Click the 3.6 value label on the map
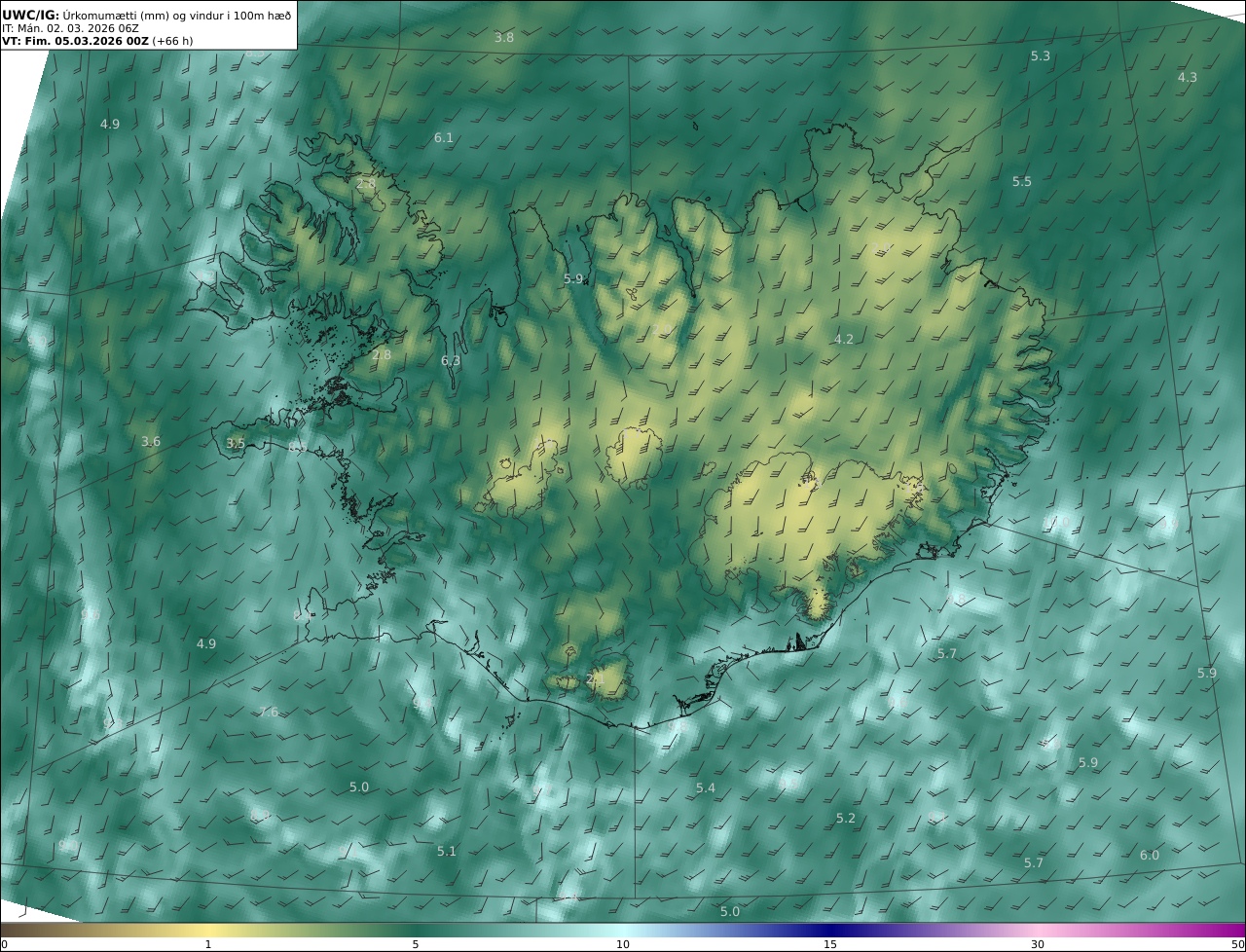This screenshot has height=952, width=1246. (x=151, y=442)
